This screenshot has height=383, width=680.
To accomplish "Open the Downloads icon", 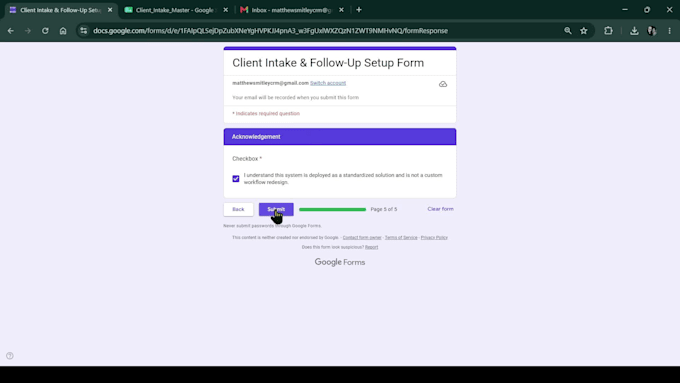I will pyautogui.click(x=634, y=31).
